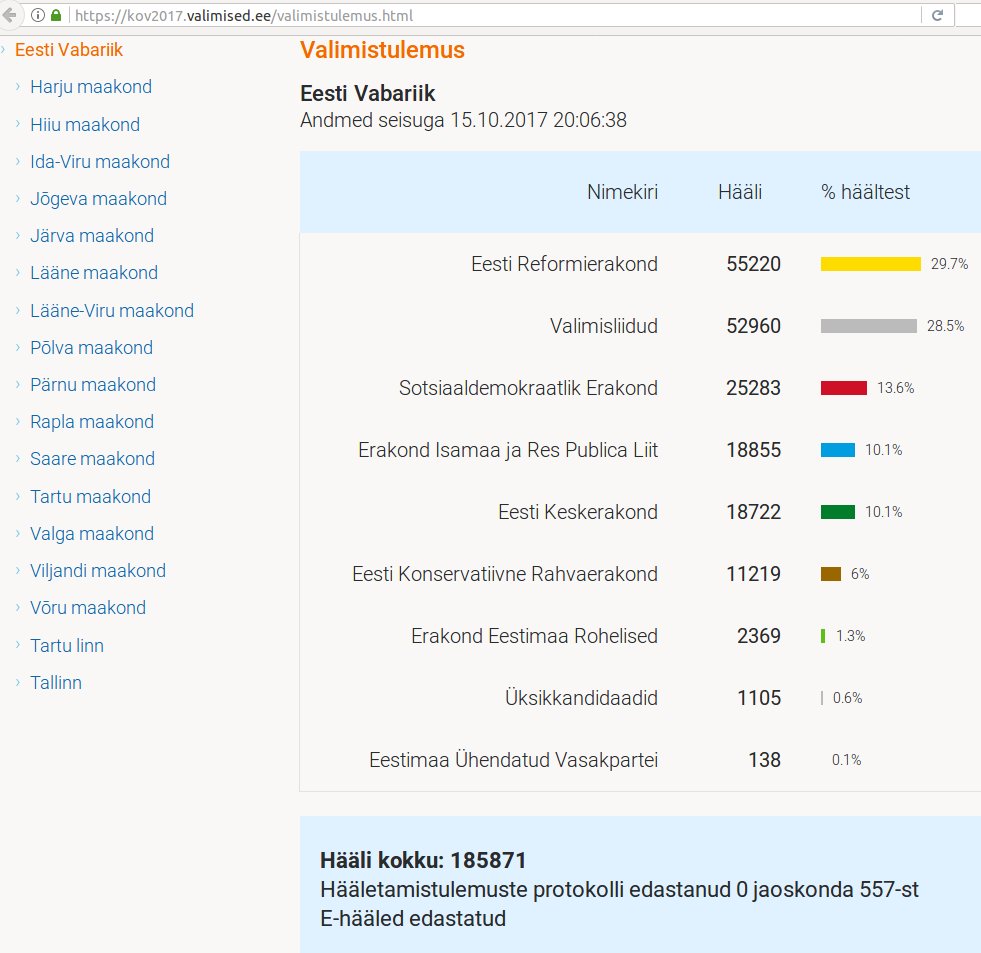This screenshot has height=953, width=981.
Task: Click the blue Isamaa ja Res Publica bar
Action: coord(838,450)
